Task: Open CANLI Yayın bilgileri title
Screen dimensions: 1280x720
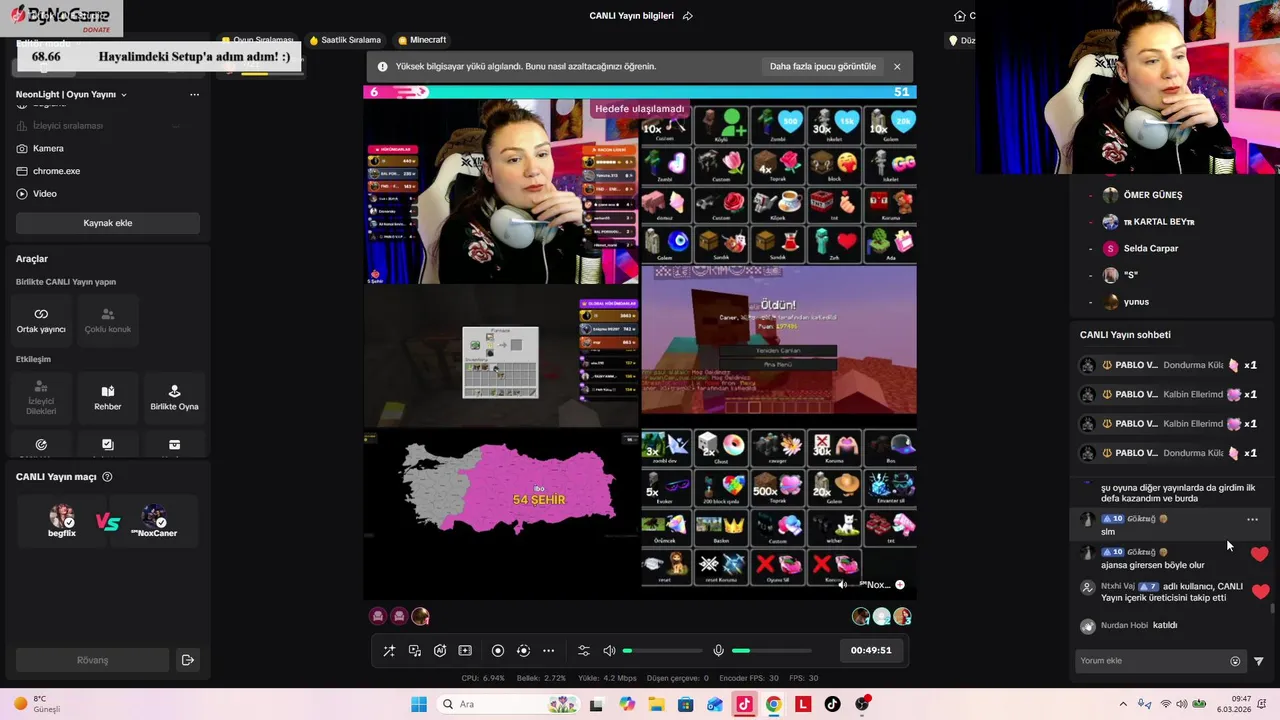Action: pyautogui.click(x=631, y=16)
